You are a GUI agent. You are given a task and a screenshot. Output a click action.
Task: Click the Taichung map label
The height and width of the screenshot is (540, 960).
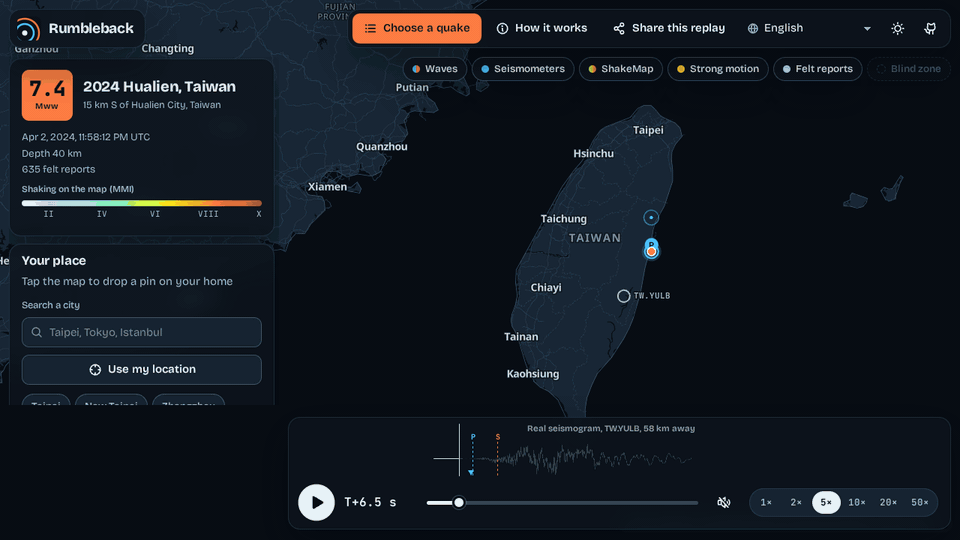coord(563,219)
